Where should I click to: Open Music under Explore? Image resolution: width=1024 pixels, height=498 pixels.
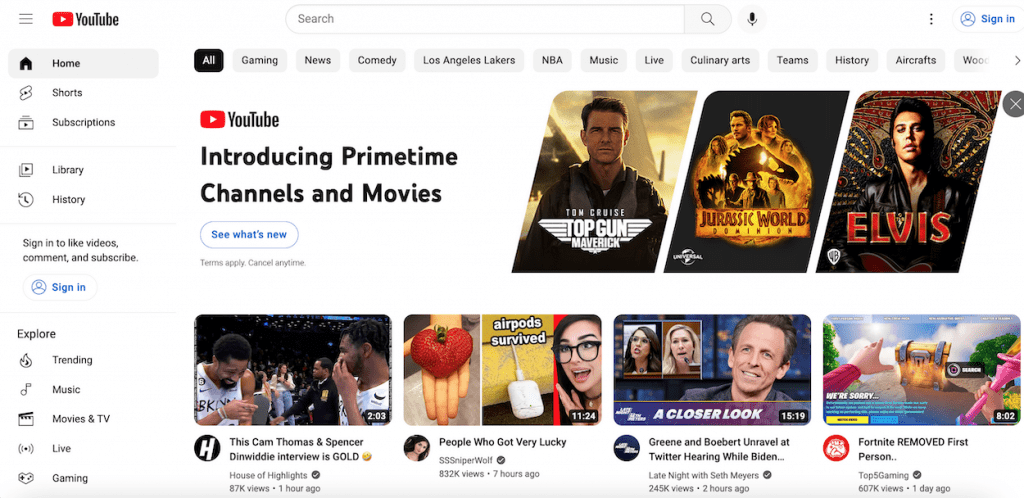point(83,390)
